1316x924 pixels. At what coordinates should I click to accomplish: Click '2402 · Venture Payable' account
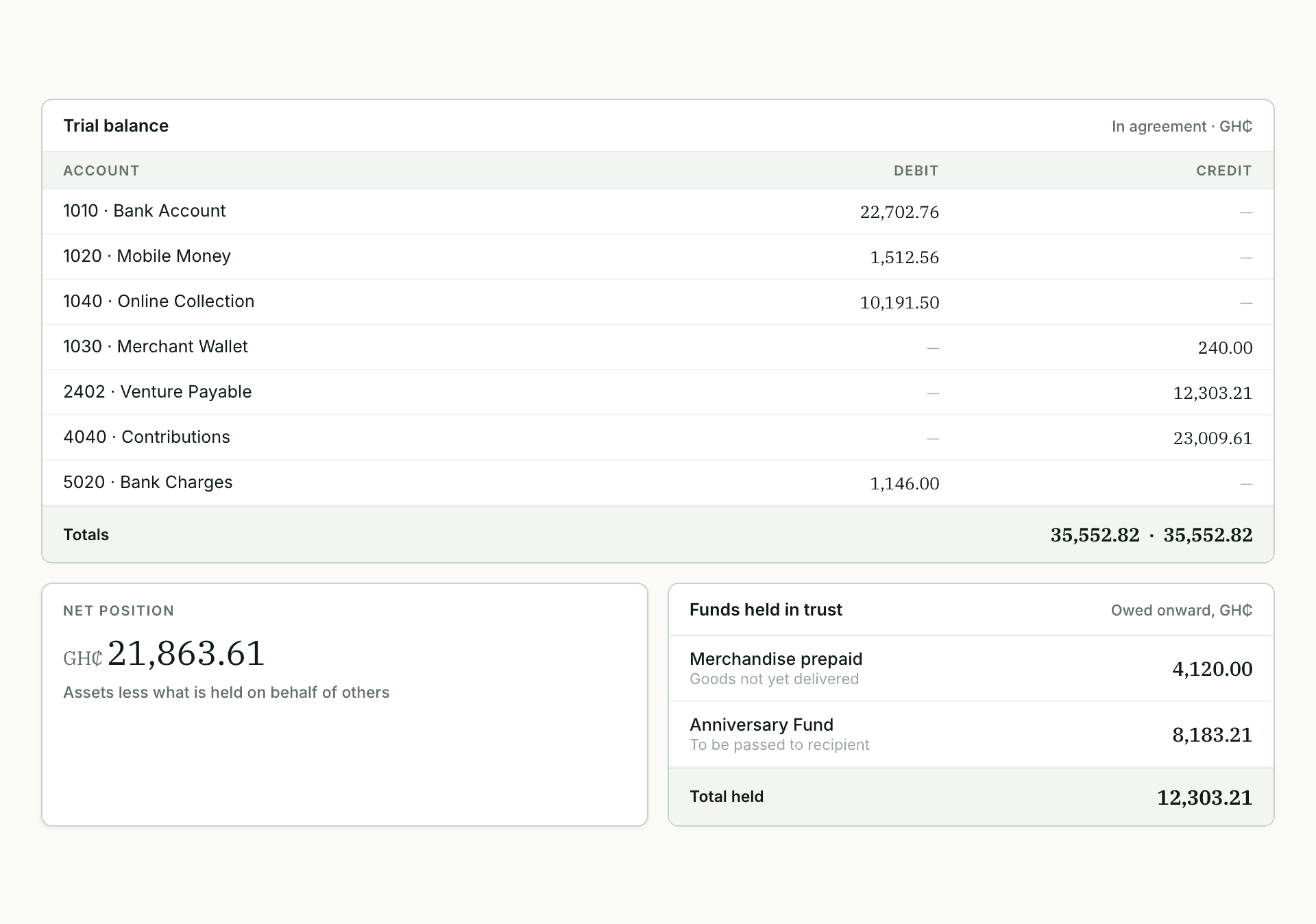[x=158, y=392]
